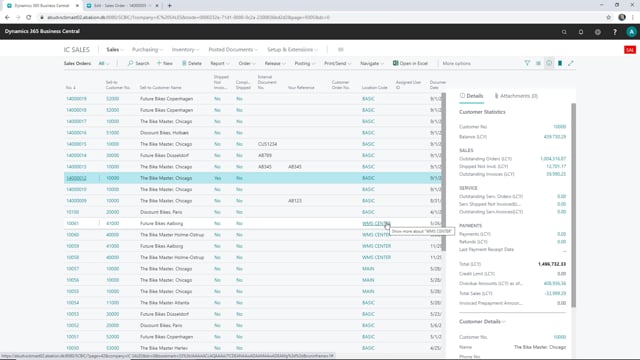640x360 pixels.
Task: Open sales order 14000012
Action: point(76,178)
